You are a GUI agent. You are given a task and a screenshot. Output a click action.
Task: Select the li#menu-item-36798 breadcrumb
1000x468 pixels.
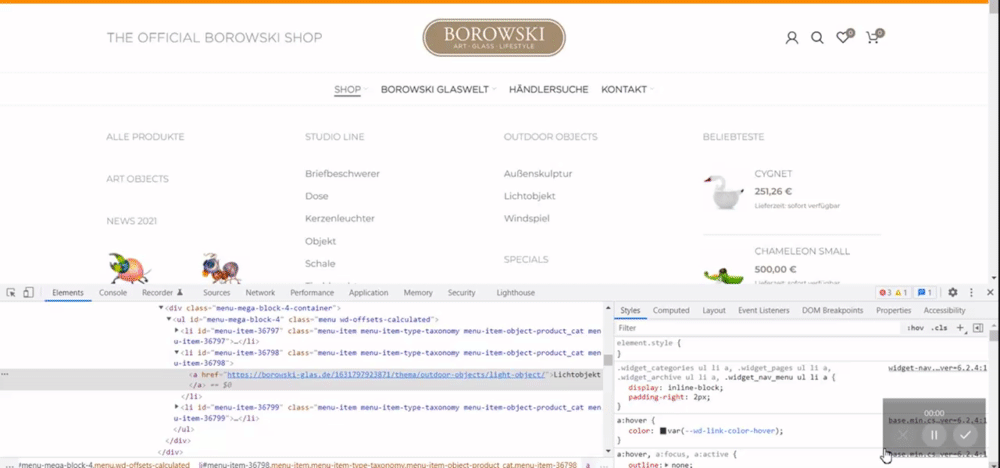tap(388, 465)
